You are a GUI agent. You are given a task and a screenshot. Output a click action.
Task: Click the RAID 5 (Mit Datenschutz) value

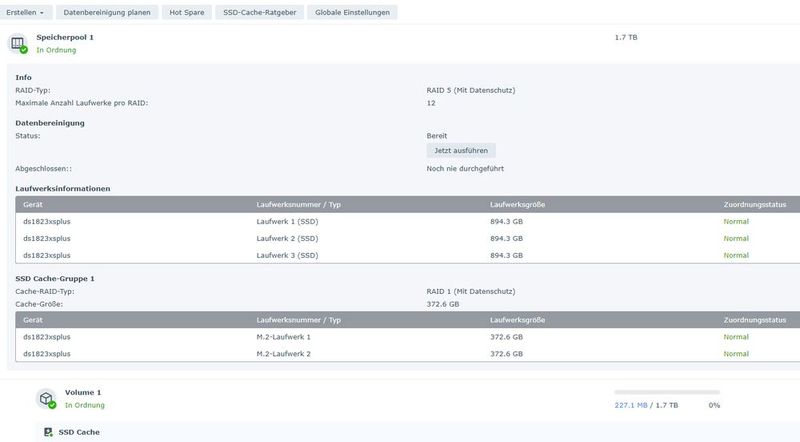pos(471,90)
